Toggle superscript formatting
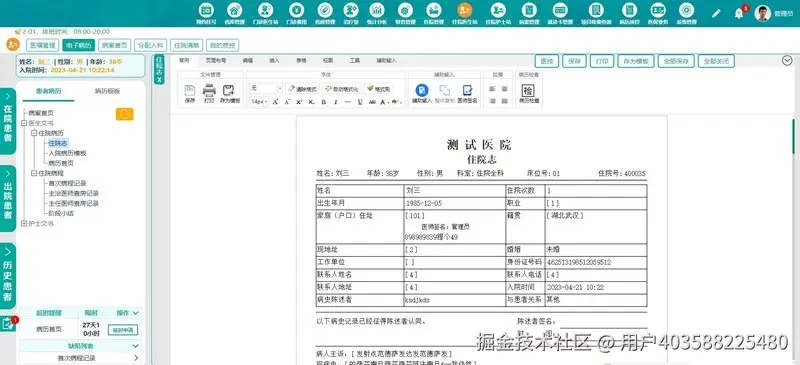Viewport: 800px width, 365px height. coord(299,102)
